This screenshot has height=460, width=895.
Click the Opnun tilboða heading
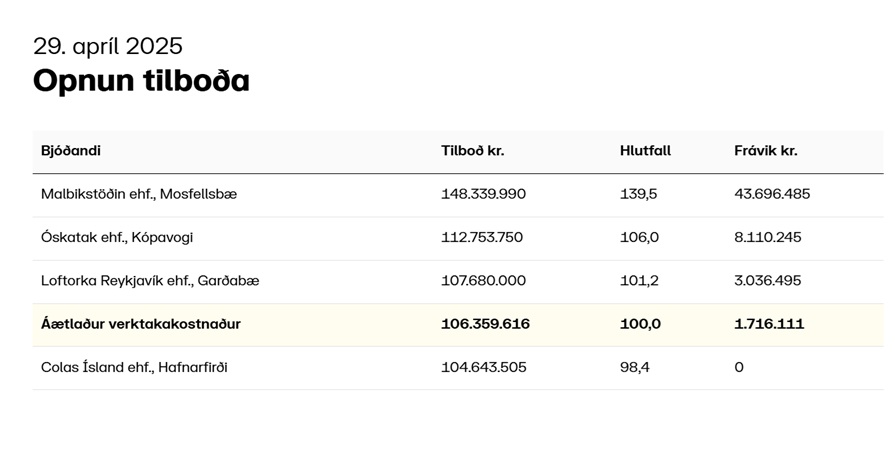pyautogui.click(x=142, y=80)
